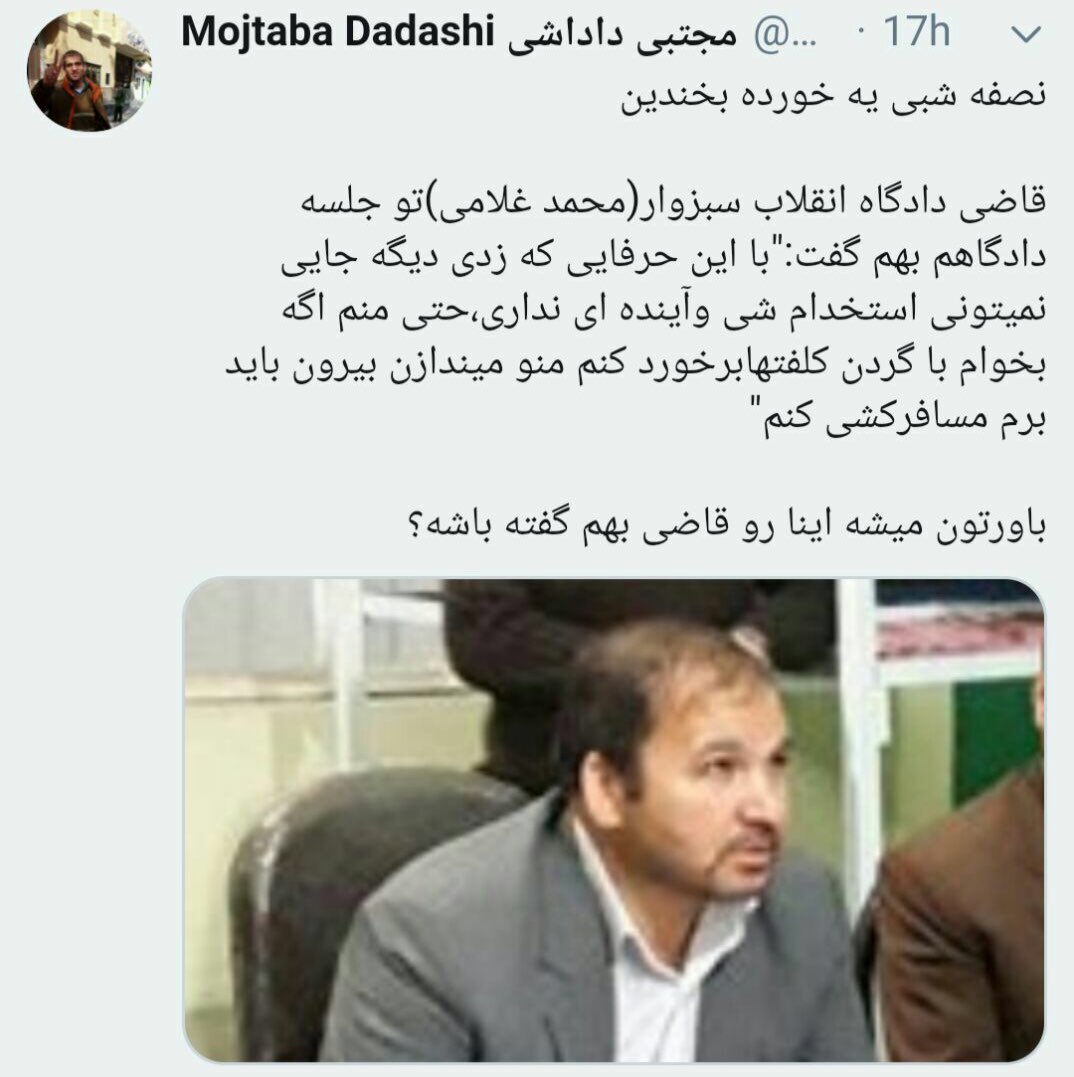
Task: Click the display name Mojtaba Dadashi
Action: click(337, 32)
